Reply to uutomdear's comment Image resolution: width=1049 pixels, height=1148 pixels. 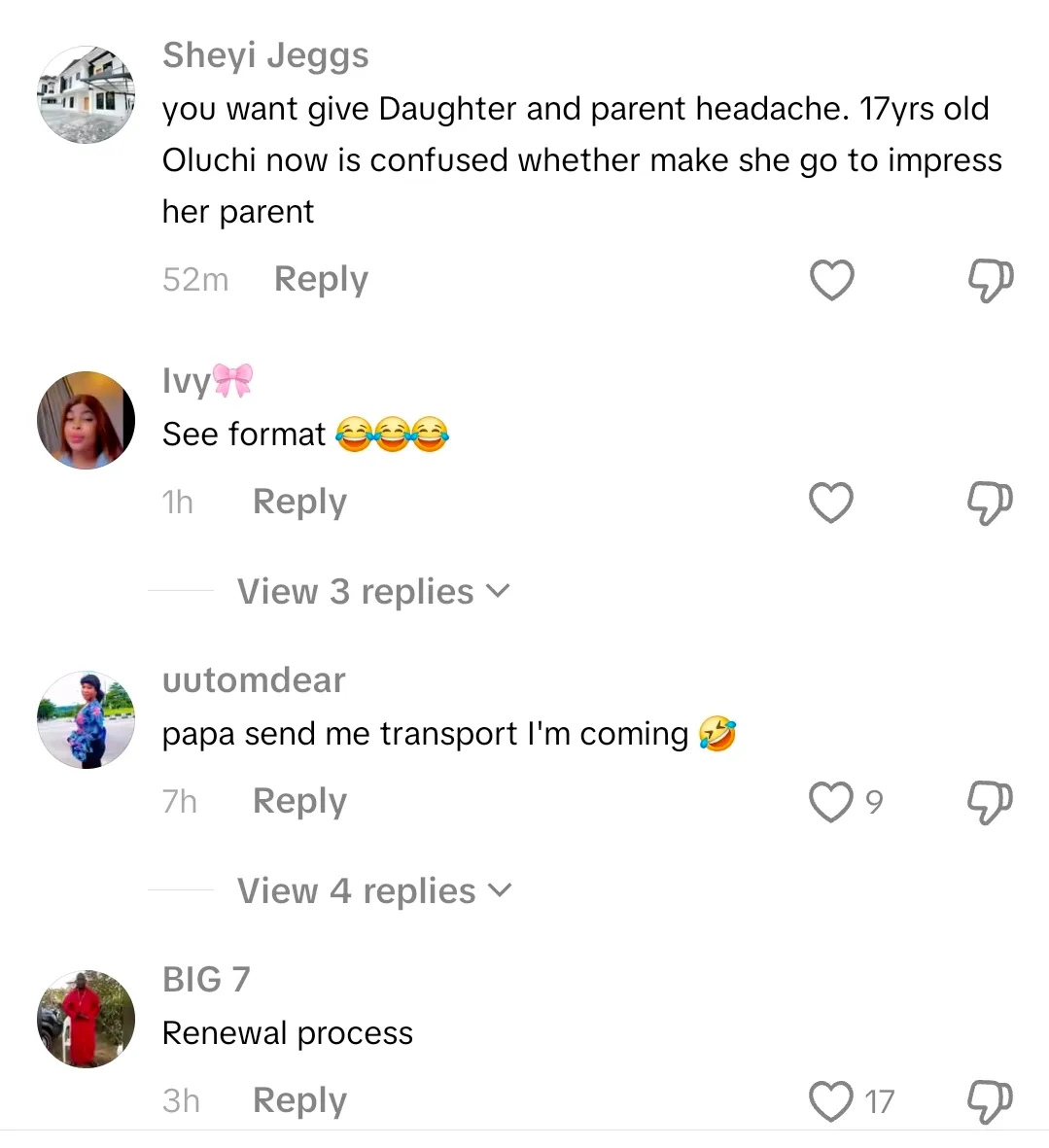[299, 802]
